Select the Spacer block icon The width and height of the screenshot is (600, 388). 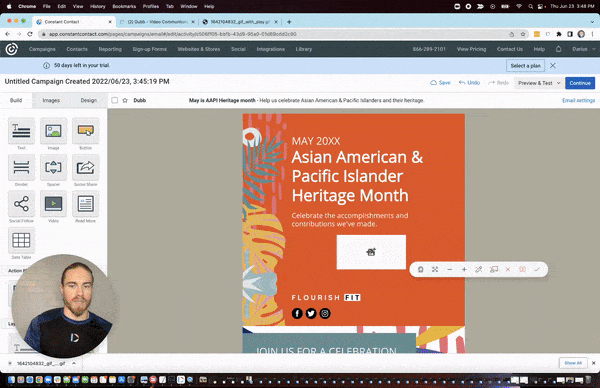pyautogui.click(x=53, y=167)
